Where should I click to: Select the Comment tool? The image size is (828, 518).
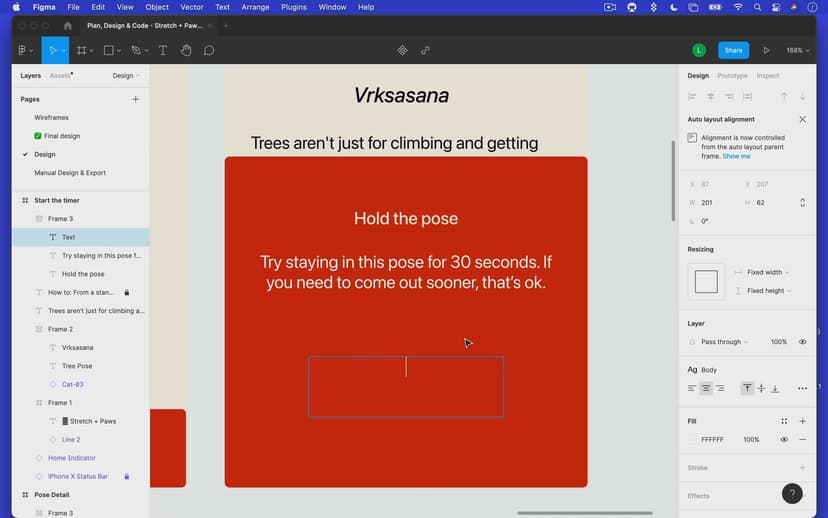tap(209, 50)
